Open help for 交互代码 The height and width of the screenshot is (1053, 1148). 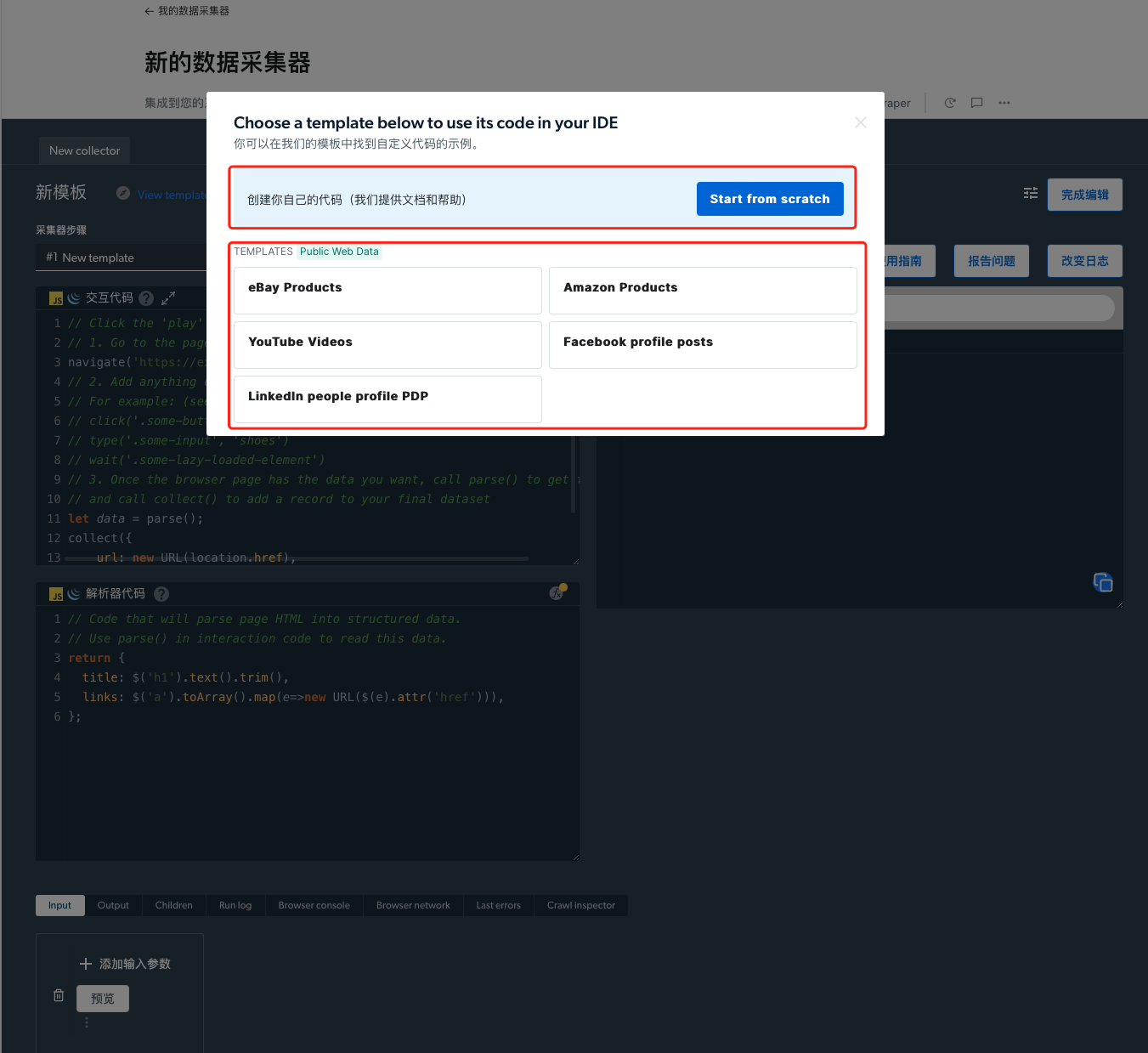(146, 298)
